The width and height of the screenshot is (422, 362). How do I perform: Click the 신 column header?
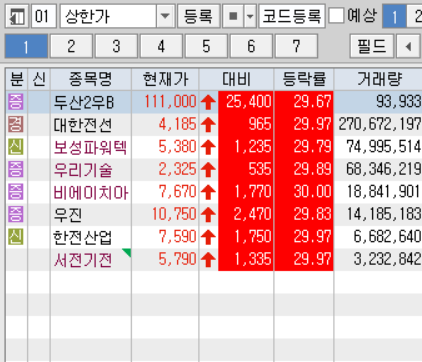[x=39, y=79]
